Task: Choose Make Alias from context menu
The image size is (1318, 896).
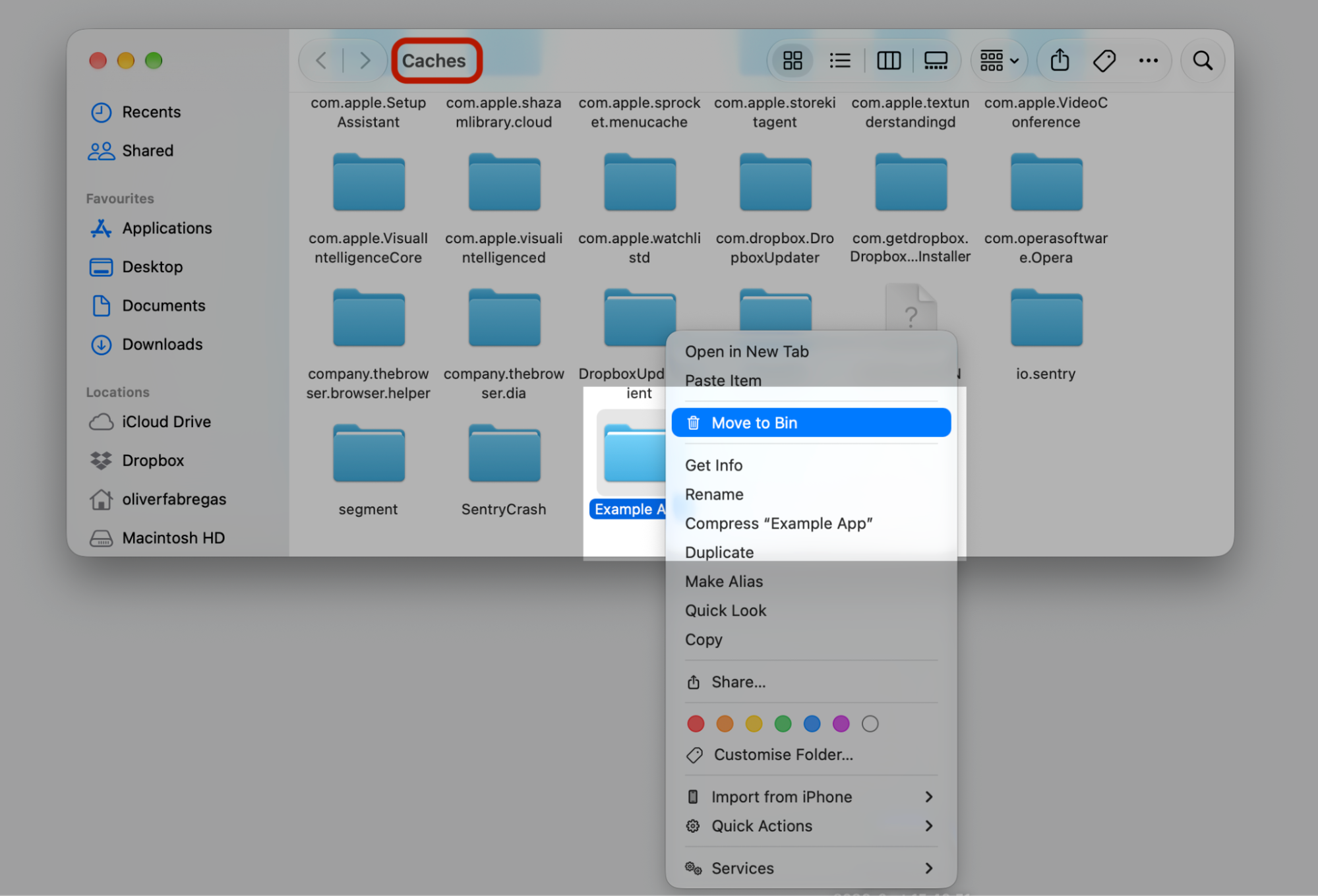Action: 811,582
